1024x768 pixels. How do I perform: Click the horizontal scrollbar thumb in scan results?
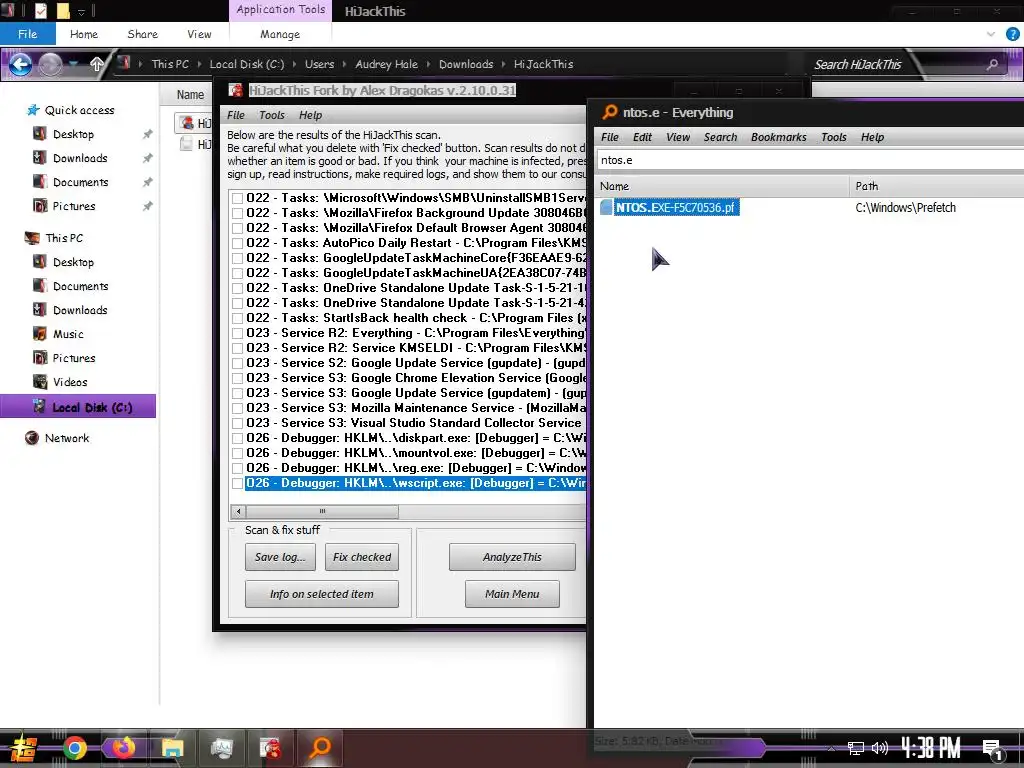pos(322,511)
